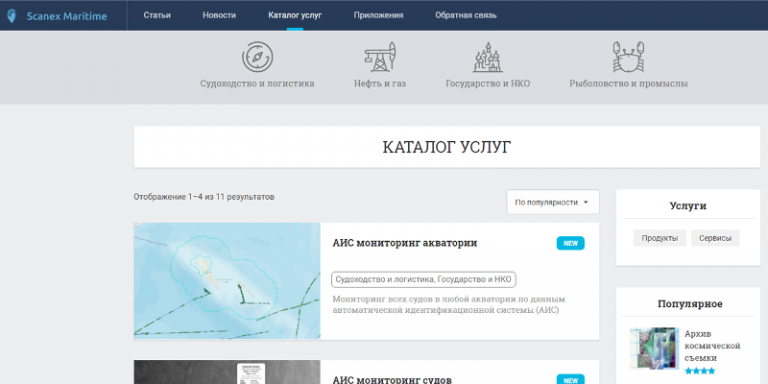The height and width of the screenshot is (384, 768).
Task: Click the Scanex Maritime logo icon
Action: [x=11, y=16]
